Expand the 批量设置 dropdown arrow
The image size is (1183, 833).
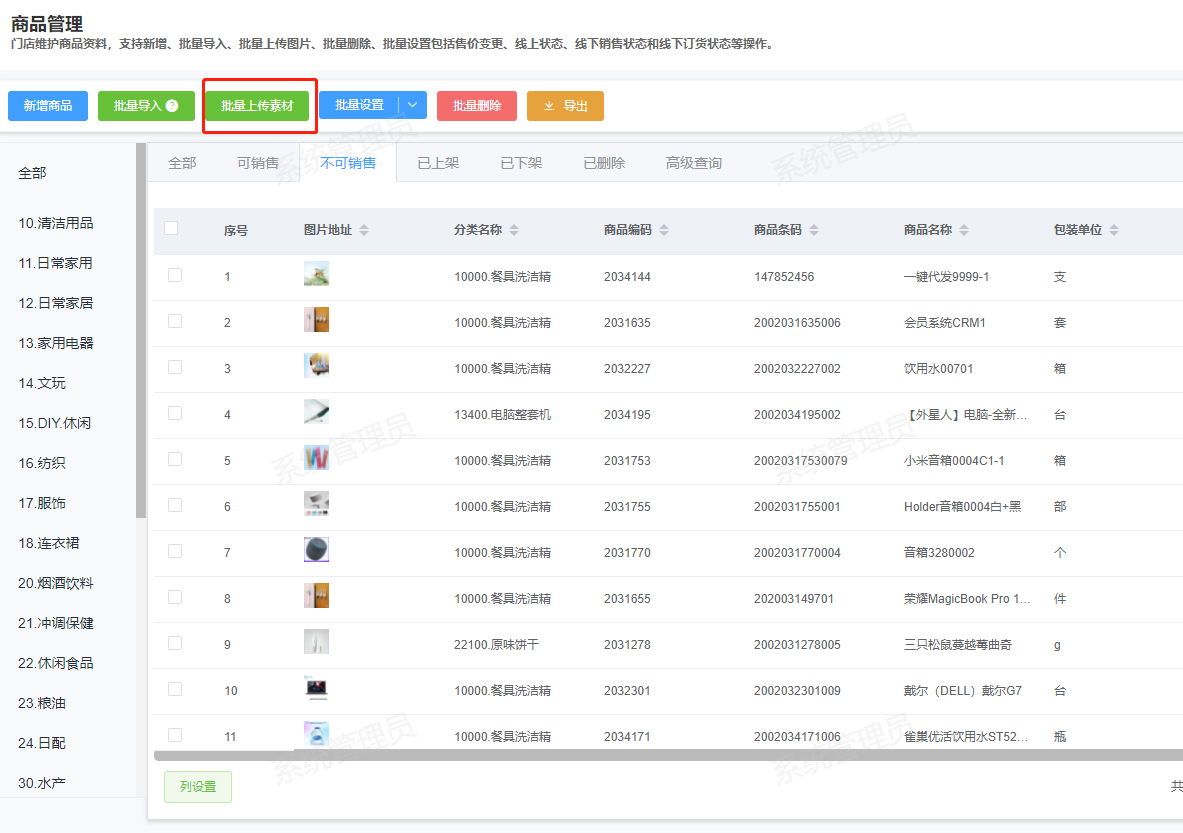413,105
